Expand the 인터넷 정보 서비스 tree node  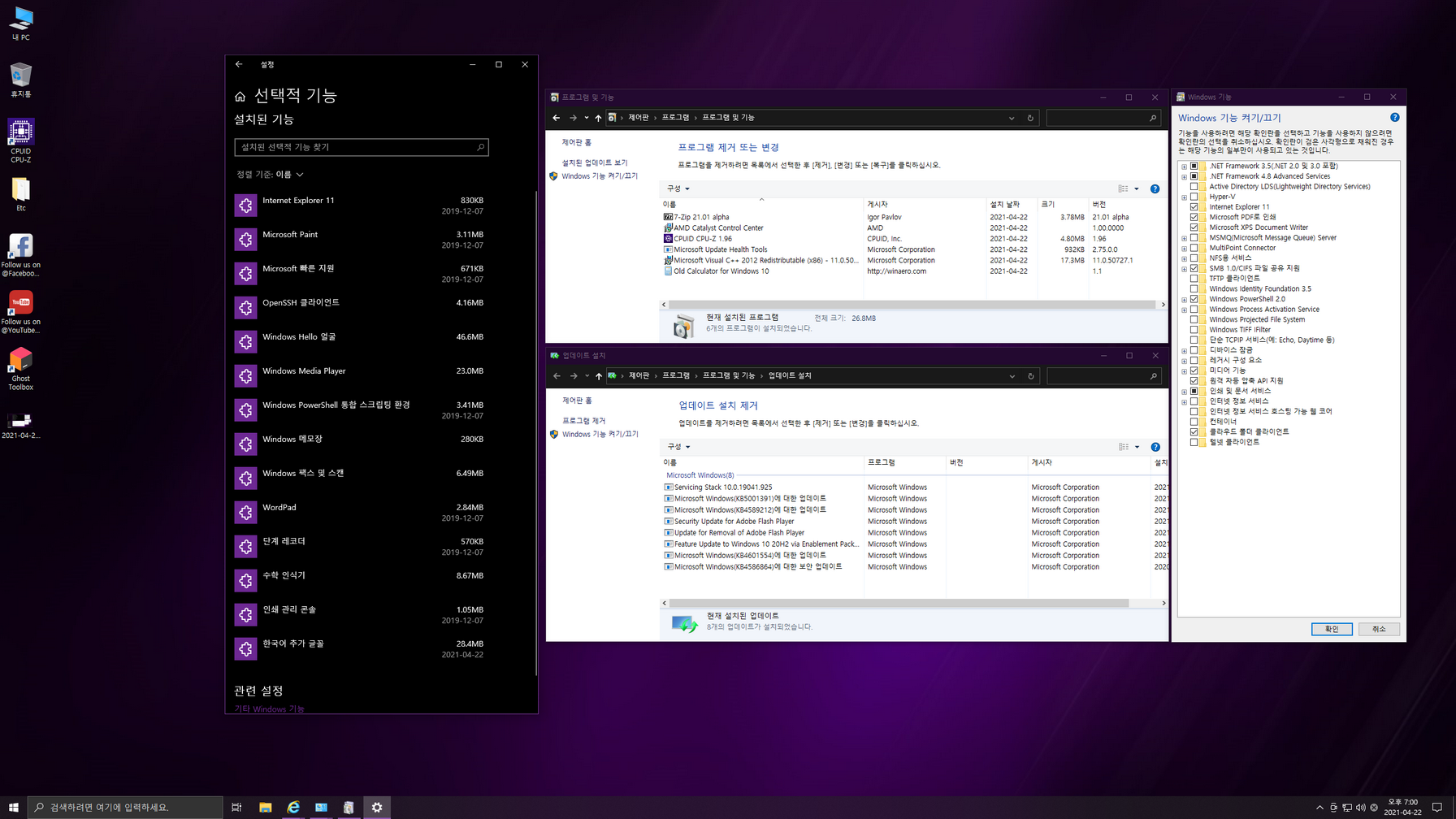click(1184, 401)
